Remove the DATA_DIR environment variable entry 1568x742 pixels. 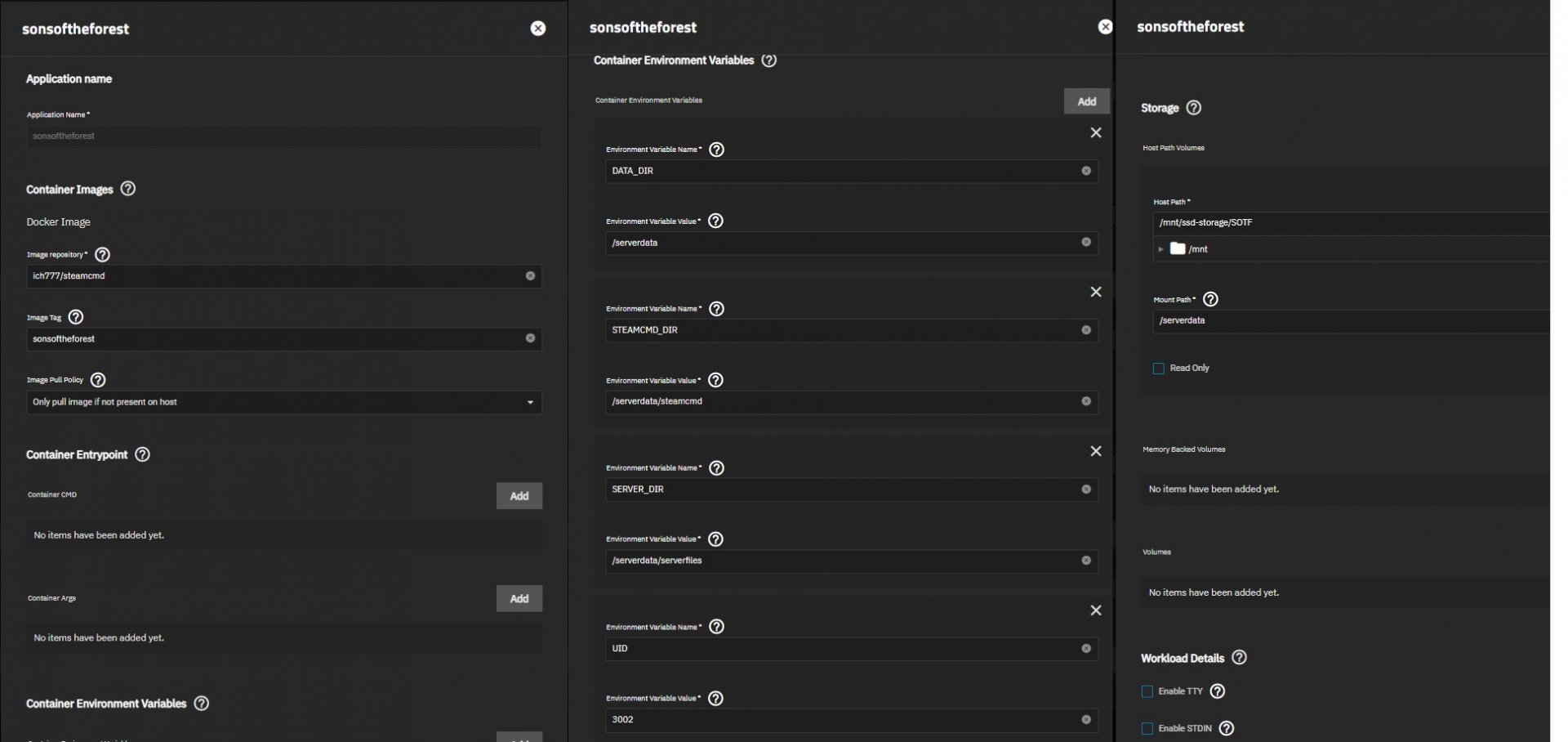point(1096,132)
